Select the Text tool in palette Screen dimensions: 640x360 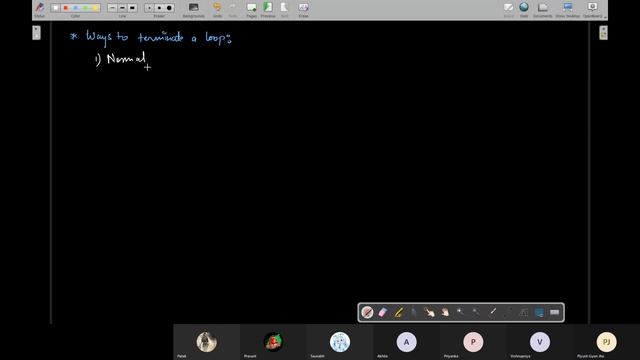click(523, 313)
